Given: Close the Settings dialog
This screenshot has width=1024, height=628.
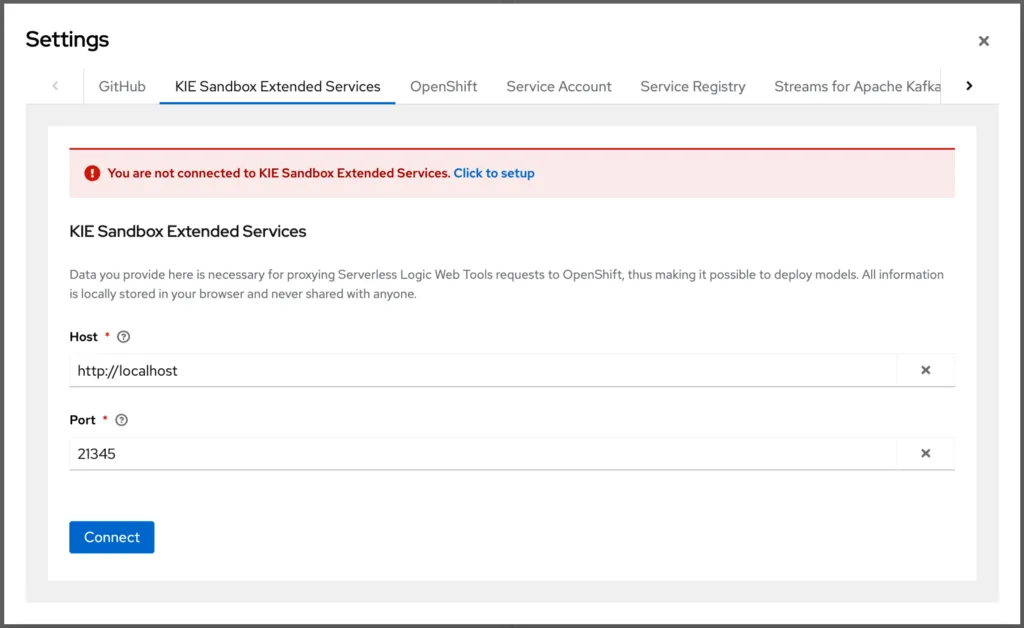Looking at the screenshot, I should [x=984, y=41].
